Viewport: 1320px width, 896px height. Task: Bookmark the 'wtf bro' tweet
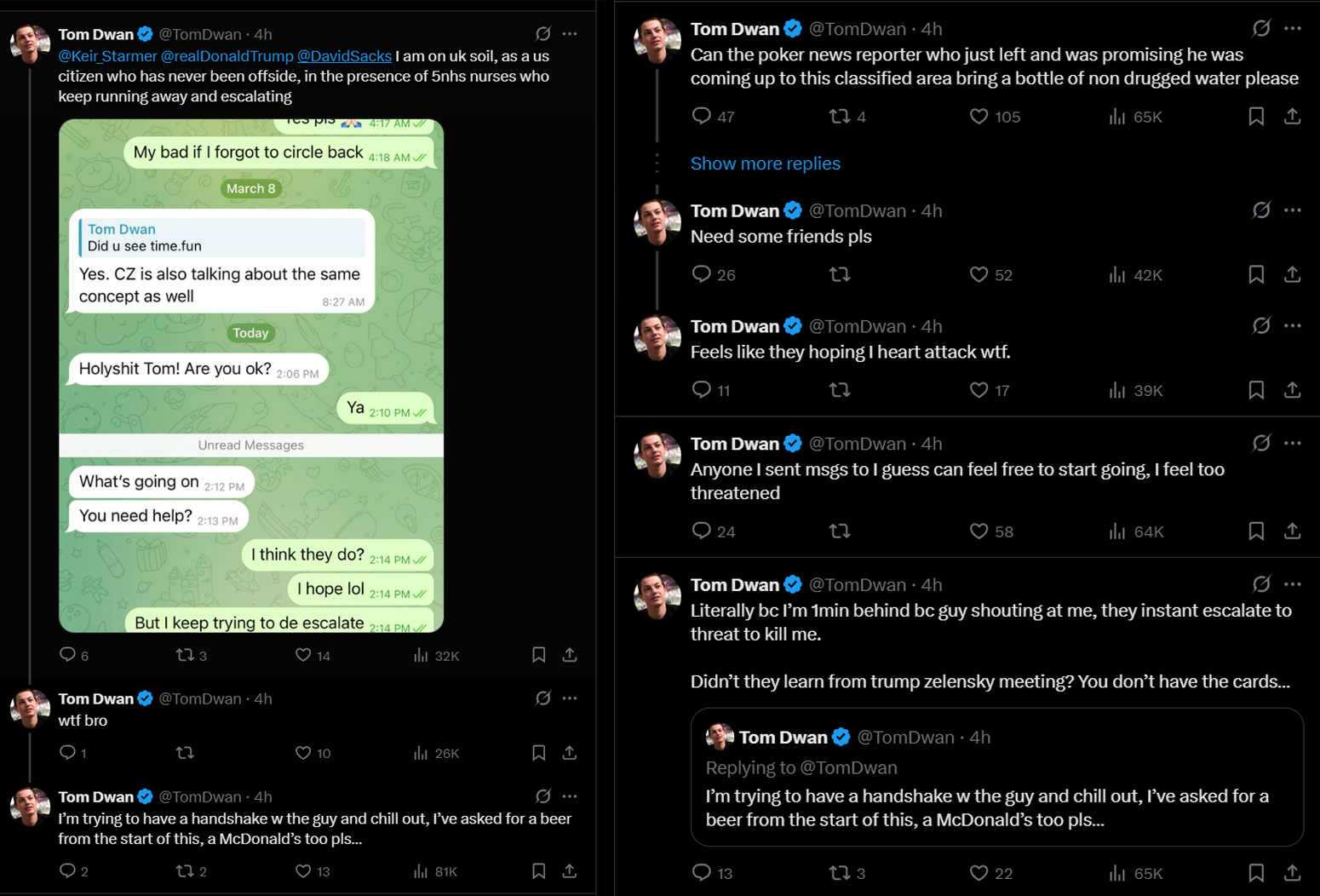pos(538,753)
